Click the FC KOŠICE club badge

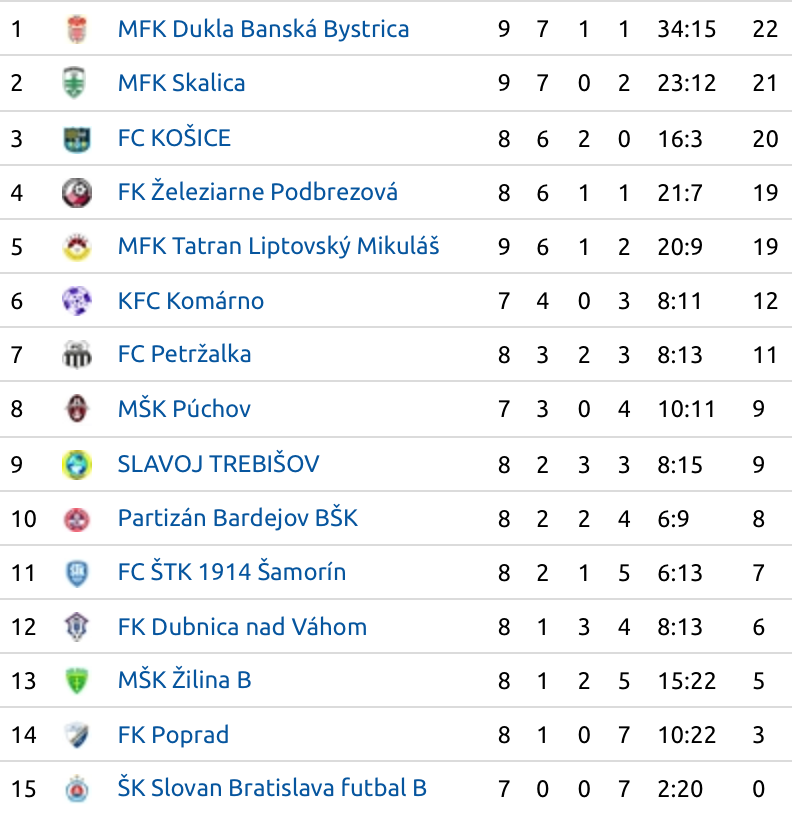77,139
